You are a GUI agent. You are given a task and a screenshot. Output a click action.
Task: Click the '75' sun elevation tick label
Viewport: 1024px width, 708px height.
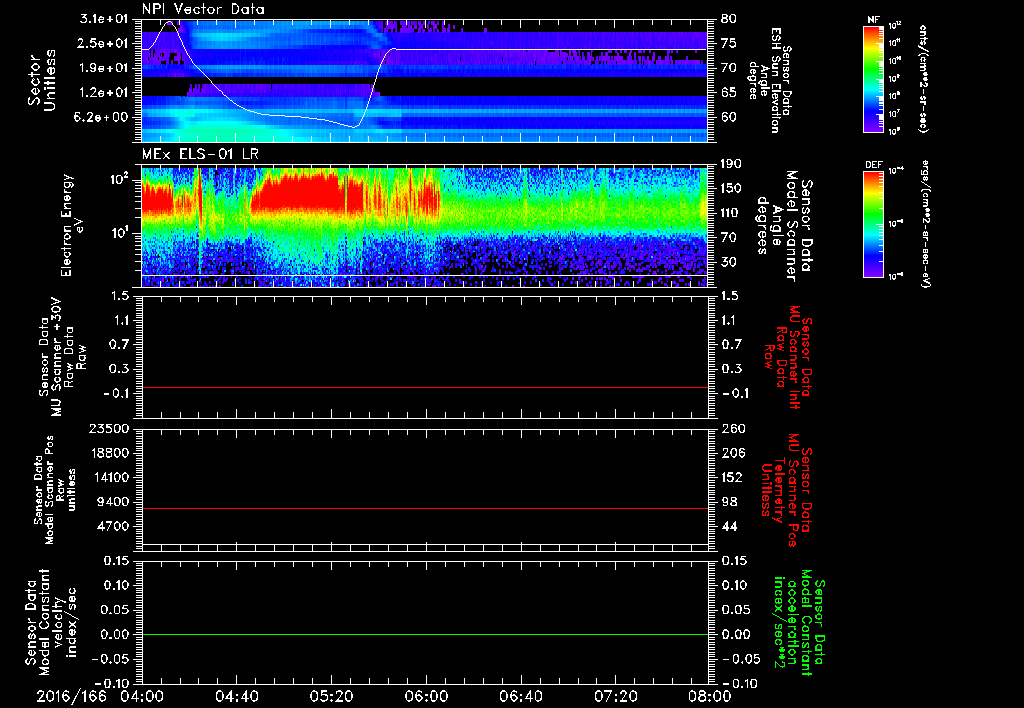click(729, 43)
